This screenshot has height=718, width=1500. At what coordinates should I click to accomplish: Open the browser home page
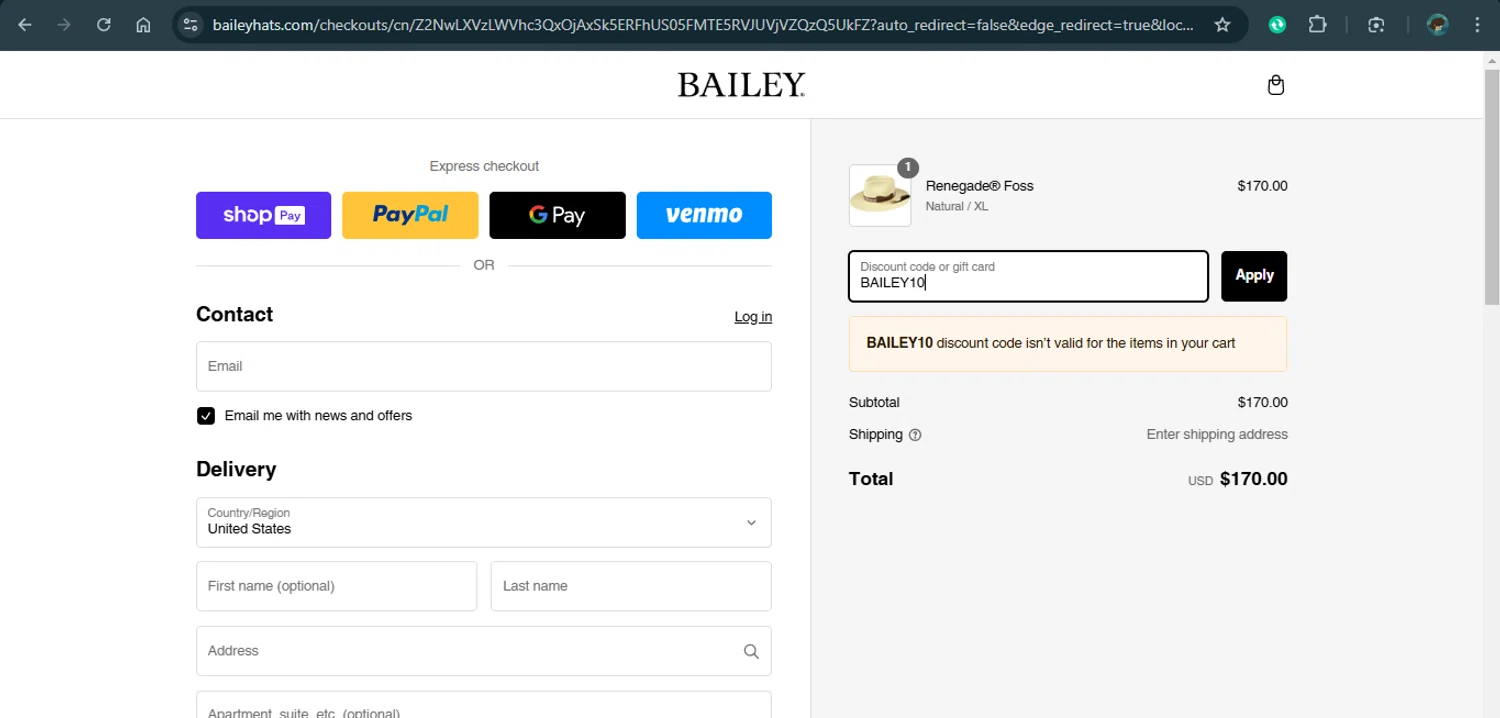[x=143, y=25]
